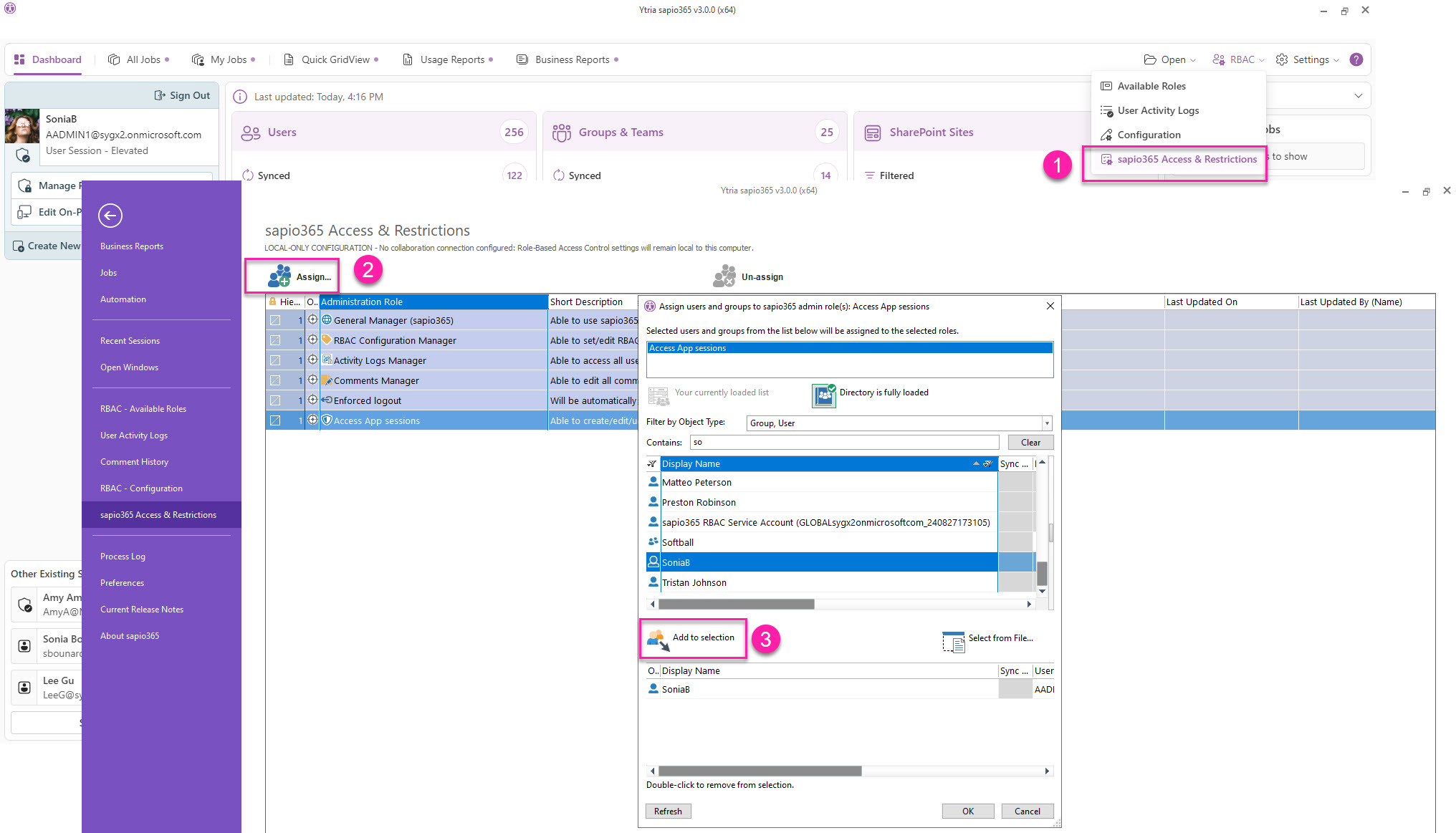This screenshot has width=1456, height=833.
Task: Click the Softball group icon in list
Action: pyautogui.click(x=653, y=541)
